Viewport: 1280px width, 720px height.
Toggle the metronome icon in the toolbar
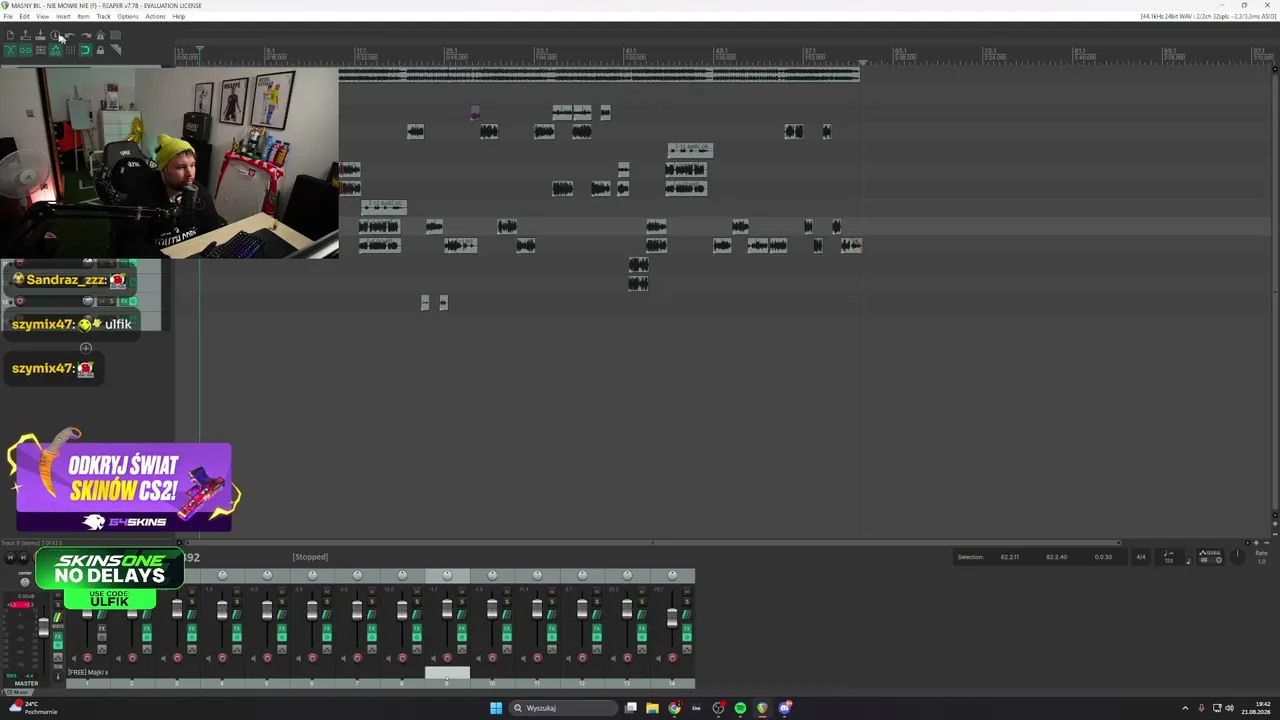click(x=100, y=36)
